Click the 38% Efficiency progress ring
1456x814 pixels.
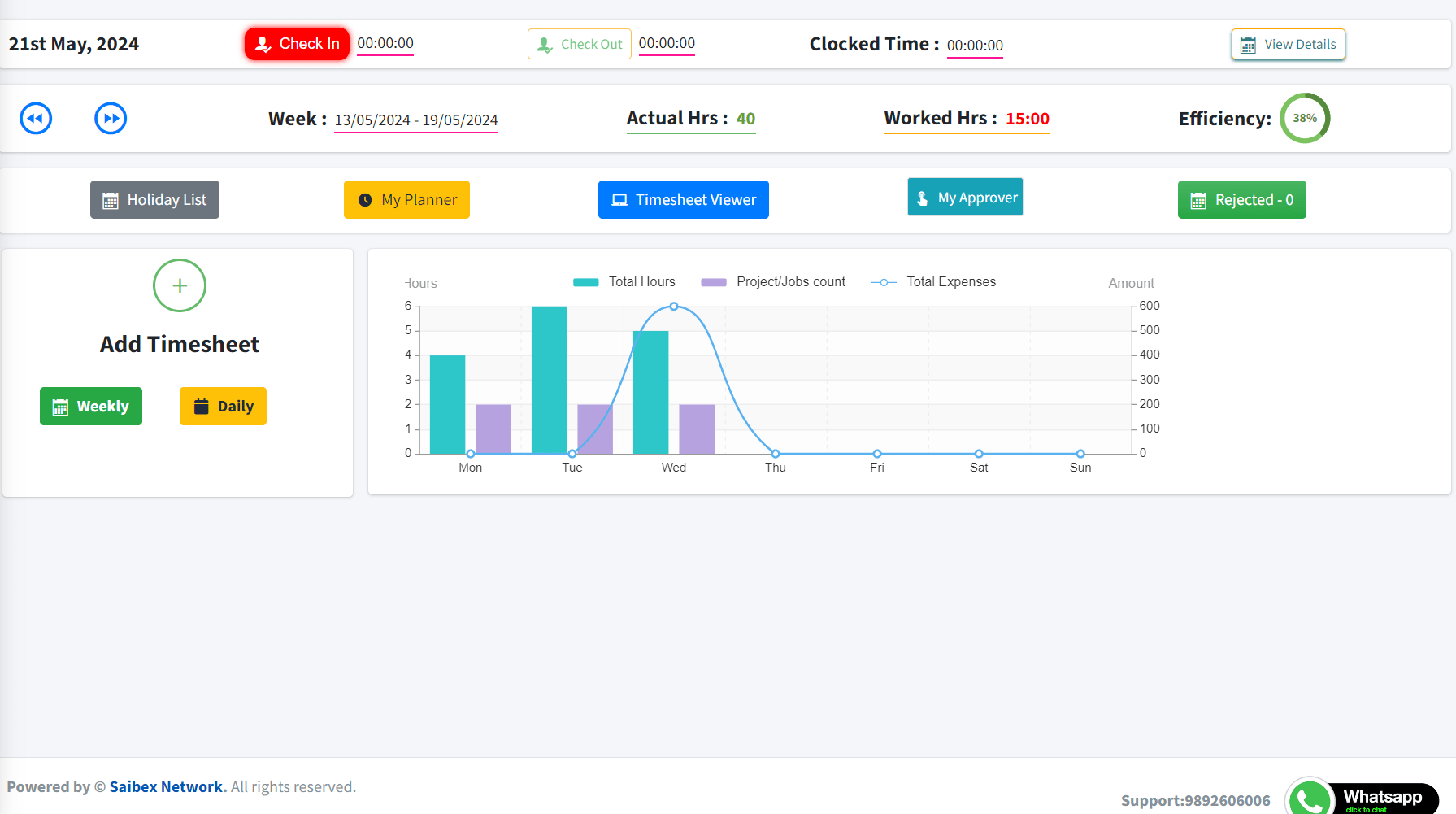[1305, 118]
